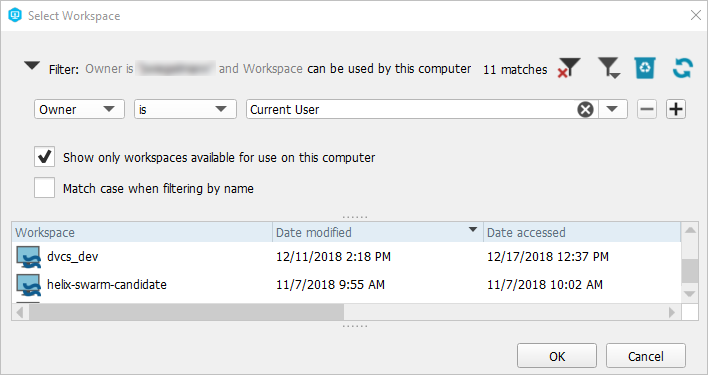Refresh the workspace list
The width and height of the screenshot is (708, 375).
pos(682,68)
